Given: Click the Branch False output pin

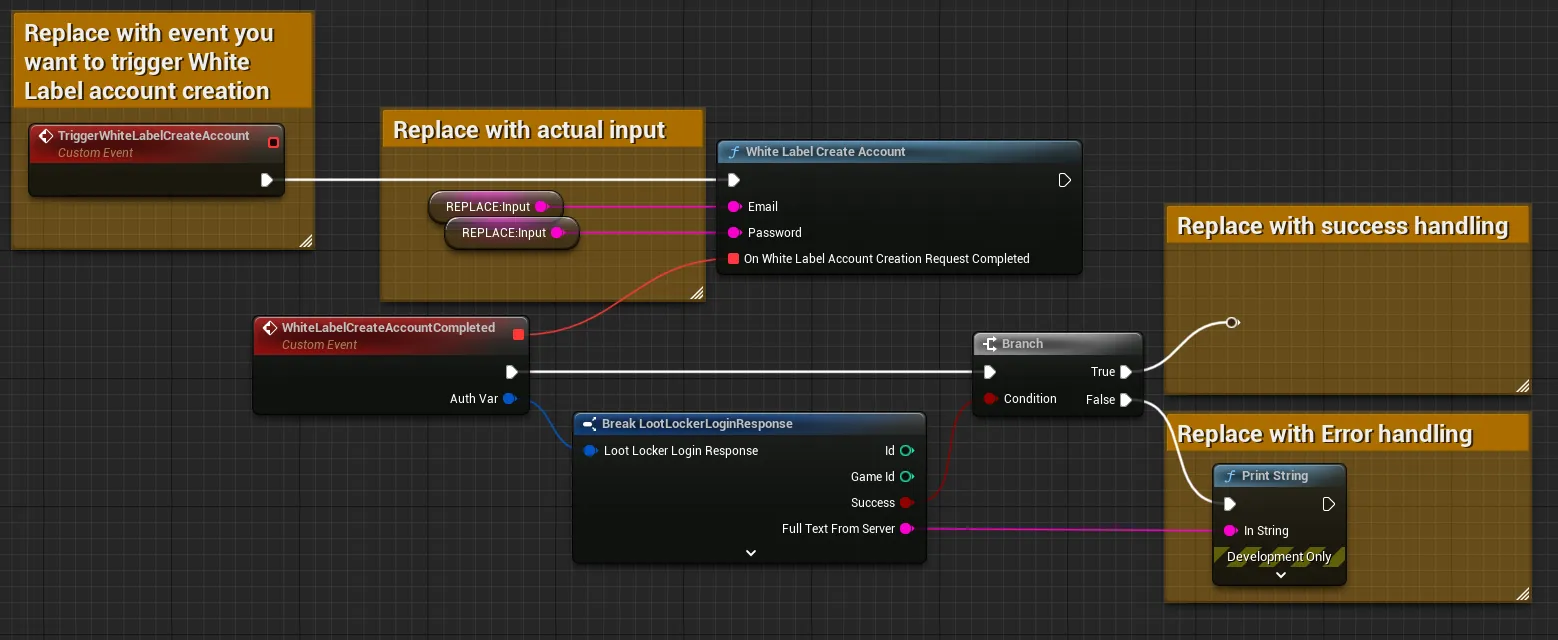Looking at the screenshot, I should 1126,400.
